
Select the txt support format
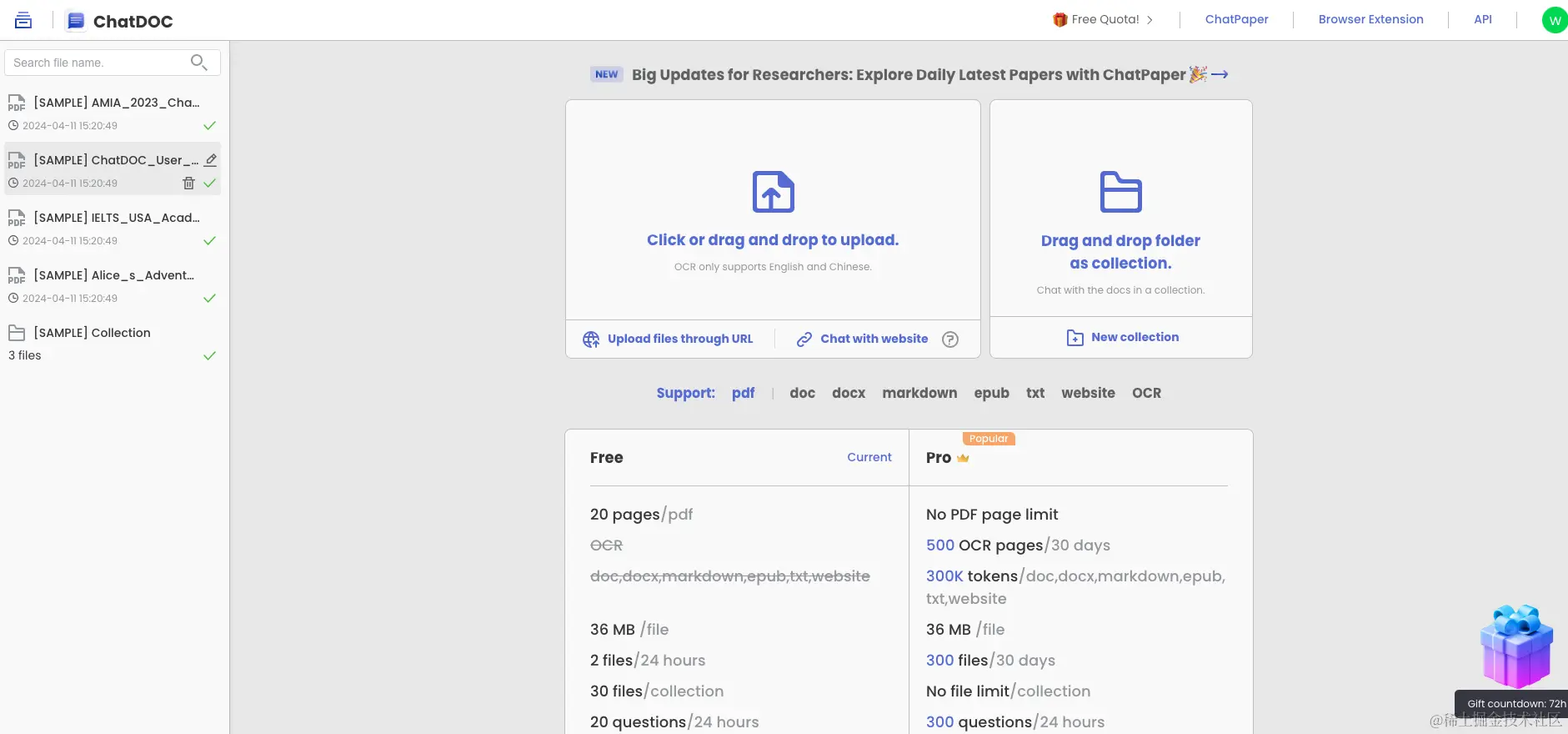coord(1035,393)
